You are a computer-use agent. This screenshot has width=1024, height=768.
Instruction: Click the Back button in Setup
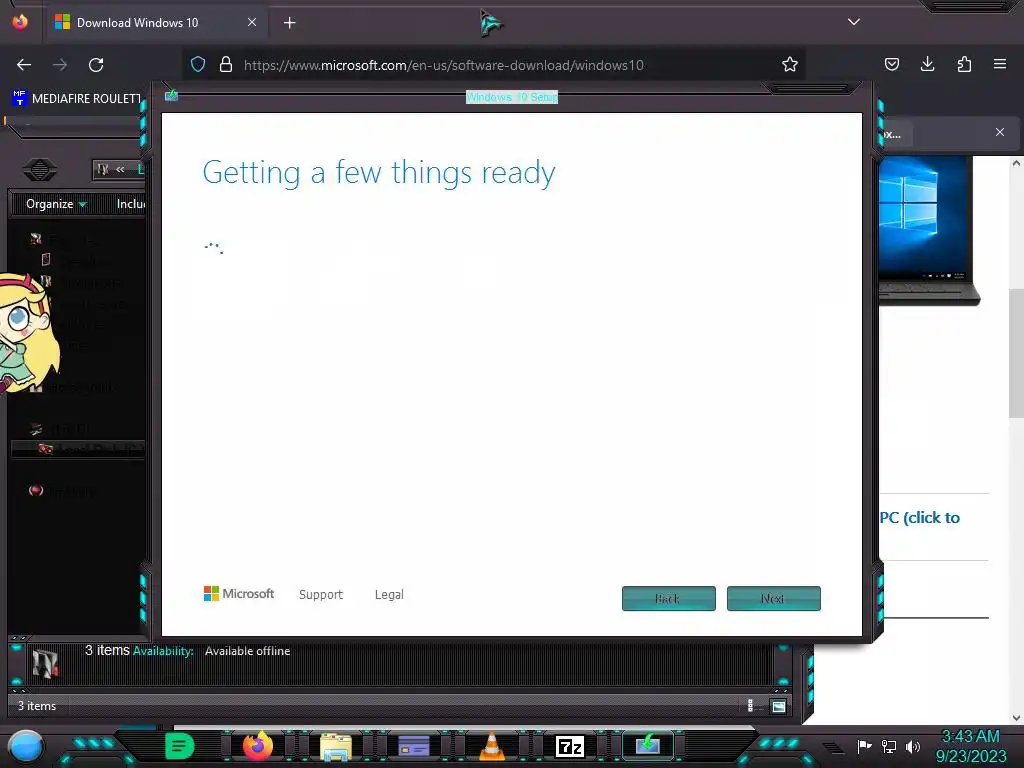point(669,598)
